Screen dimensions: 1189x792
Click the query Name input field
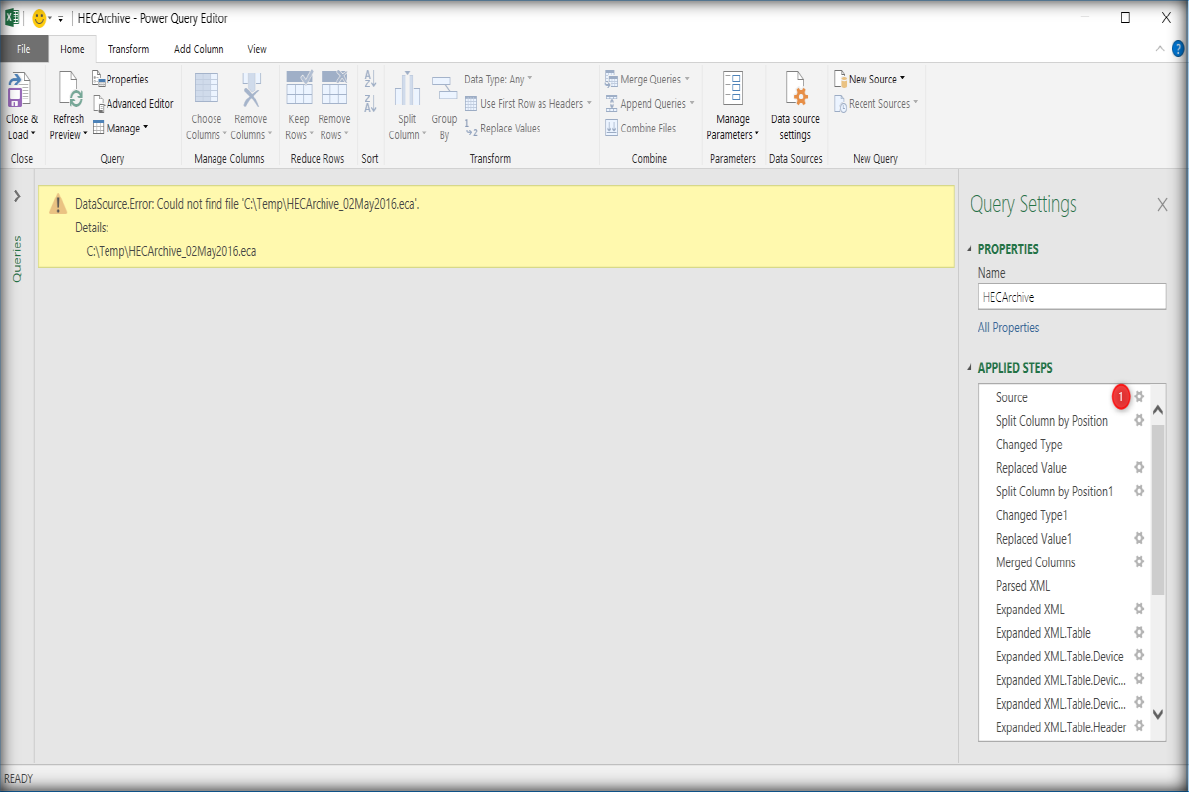(x=1071, y=297)
